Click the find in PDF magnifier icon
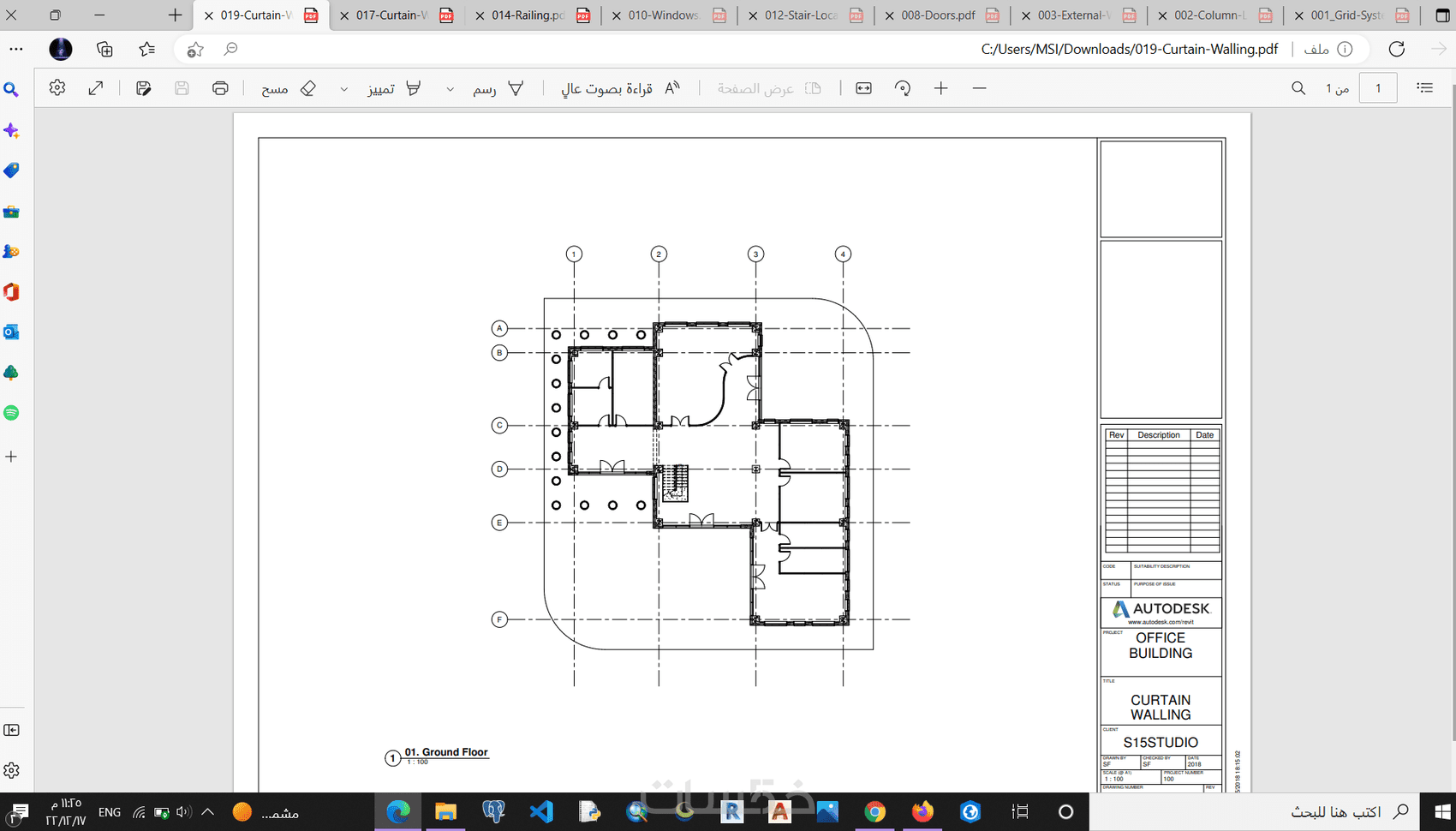Viewport: 1456px width, 831px height. 1298,88
